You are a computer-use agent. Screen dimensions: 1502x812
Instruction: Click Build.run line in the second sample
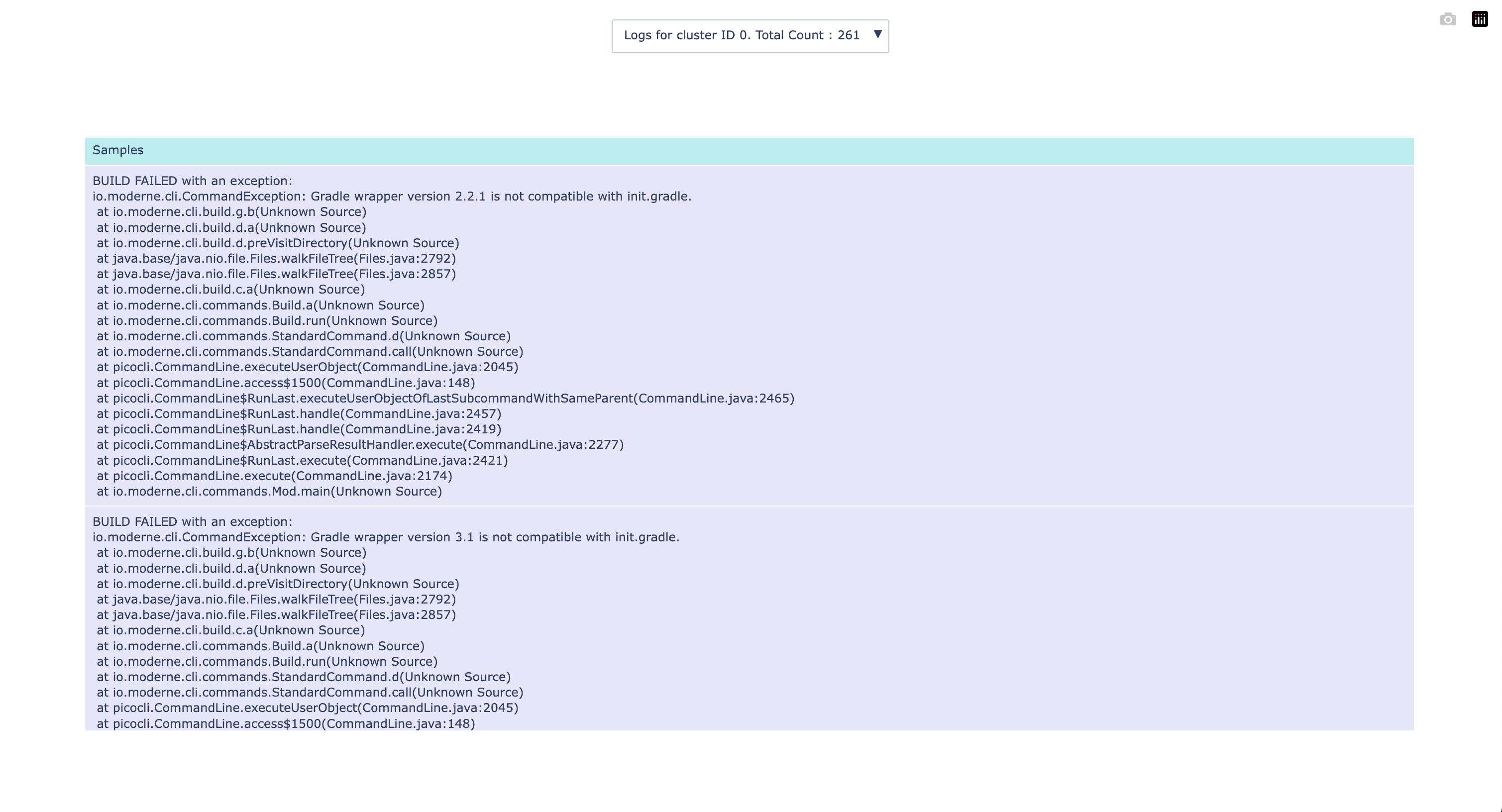[x=266, y=662]
